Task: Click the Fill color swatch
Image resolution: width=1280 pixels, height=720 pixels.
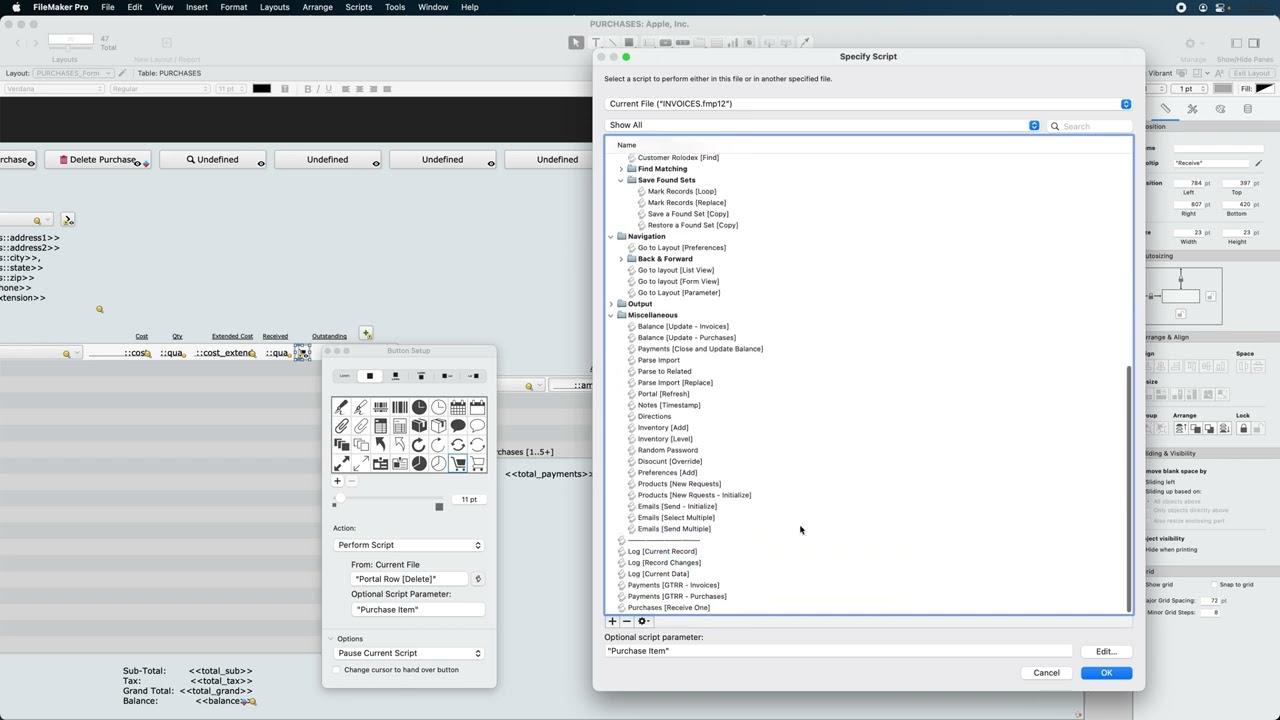Action: point(1264,89)
